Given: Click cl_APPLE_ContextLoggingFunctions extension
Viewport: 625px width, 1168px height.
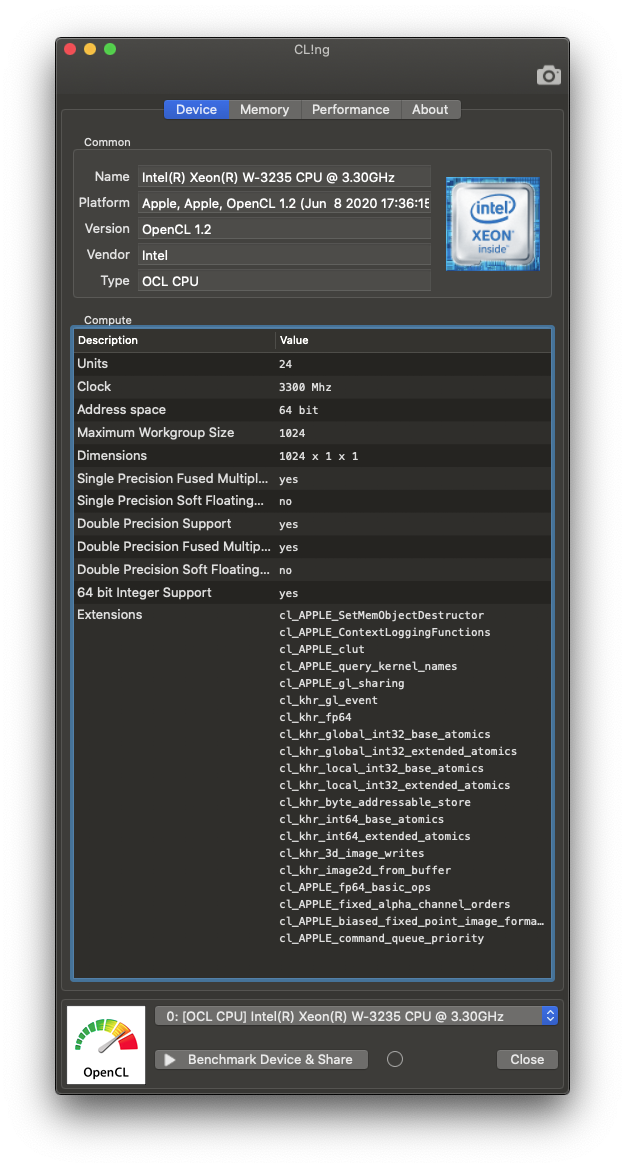Looking at the screenshot, I should coord(385,632).
